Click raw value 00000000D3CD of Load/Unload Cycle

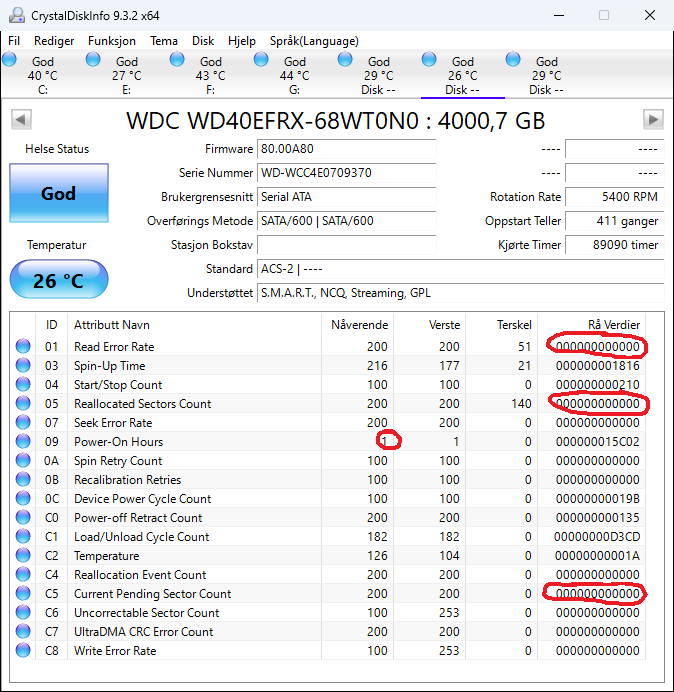pyautogui.click(x=597, y=536)
